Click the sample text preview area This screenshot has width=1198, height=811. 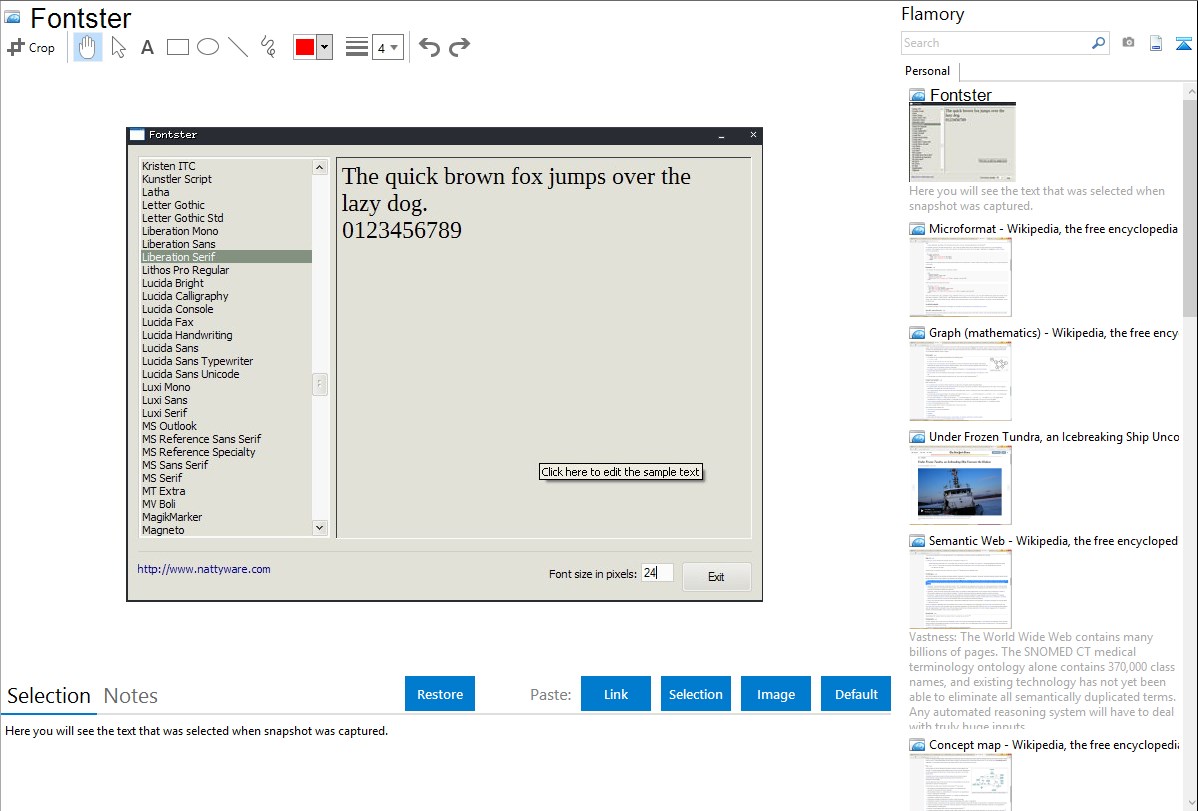pos(543,348)
